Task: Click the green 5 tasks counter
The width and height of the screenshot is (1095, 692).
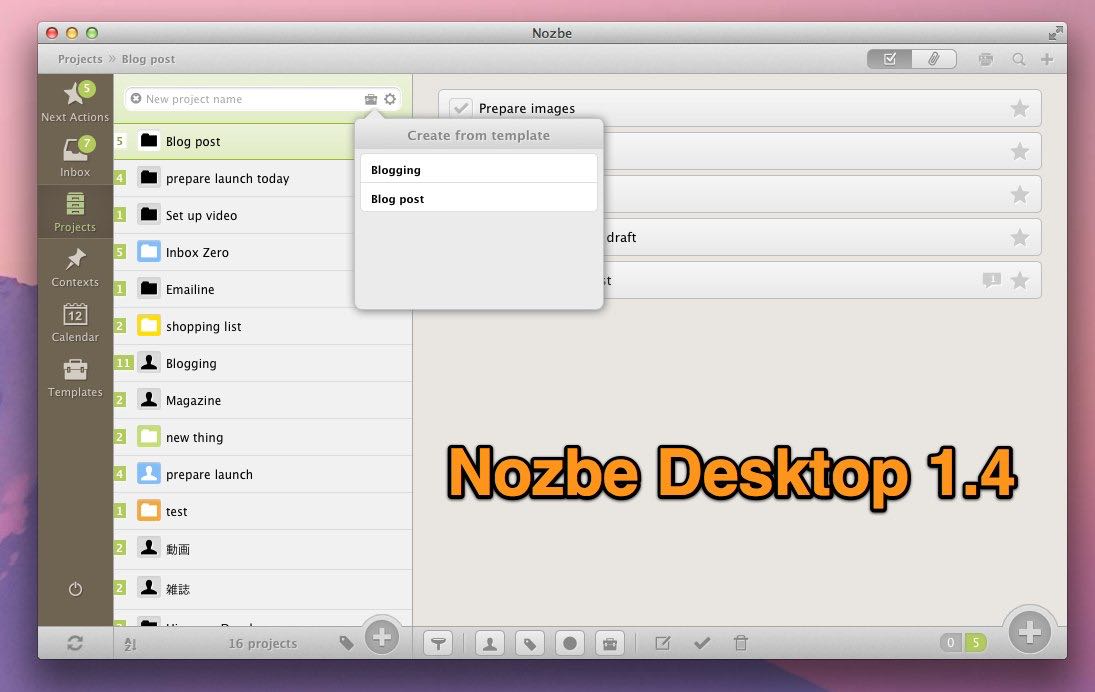Action: tap(975, 642)
